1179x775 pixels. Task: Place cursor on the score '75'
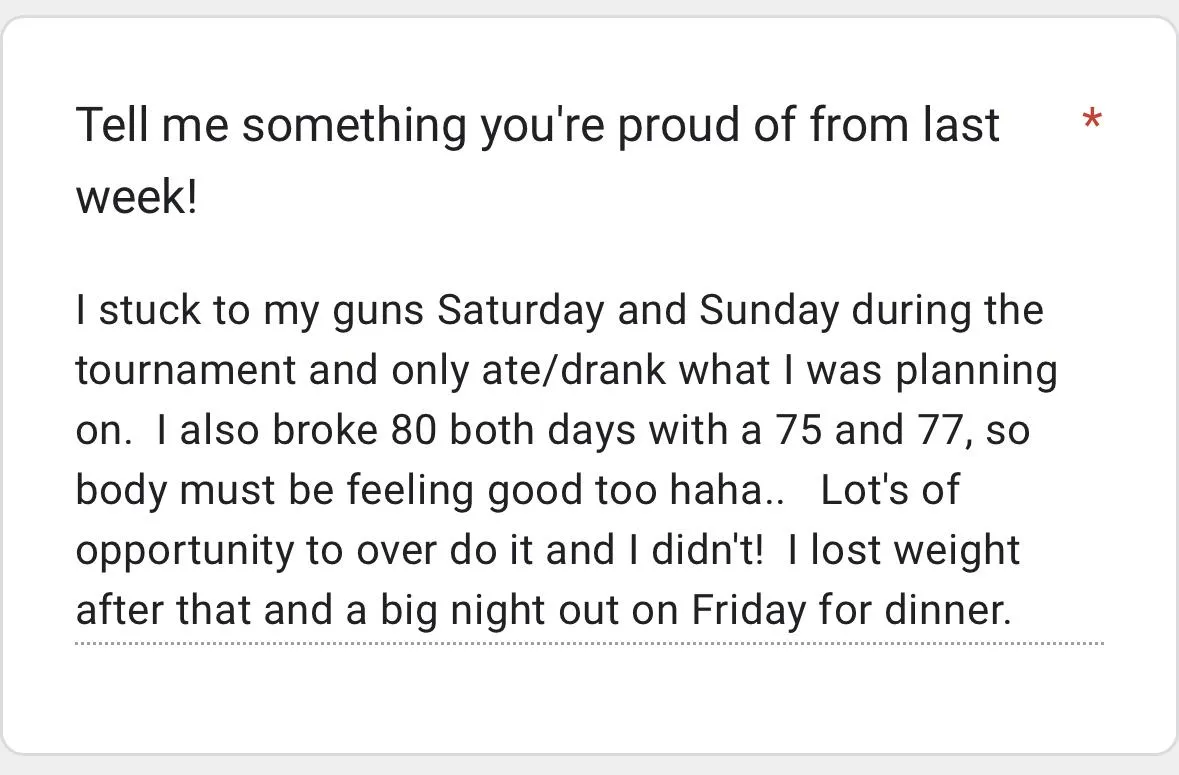coord(797,431)
